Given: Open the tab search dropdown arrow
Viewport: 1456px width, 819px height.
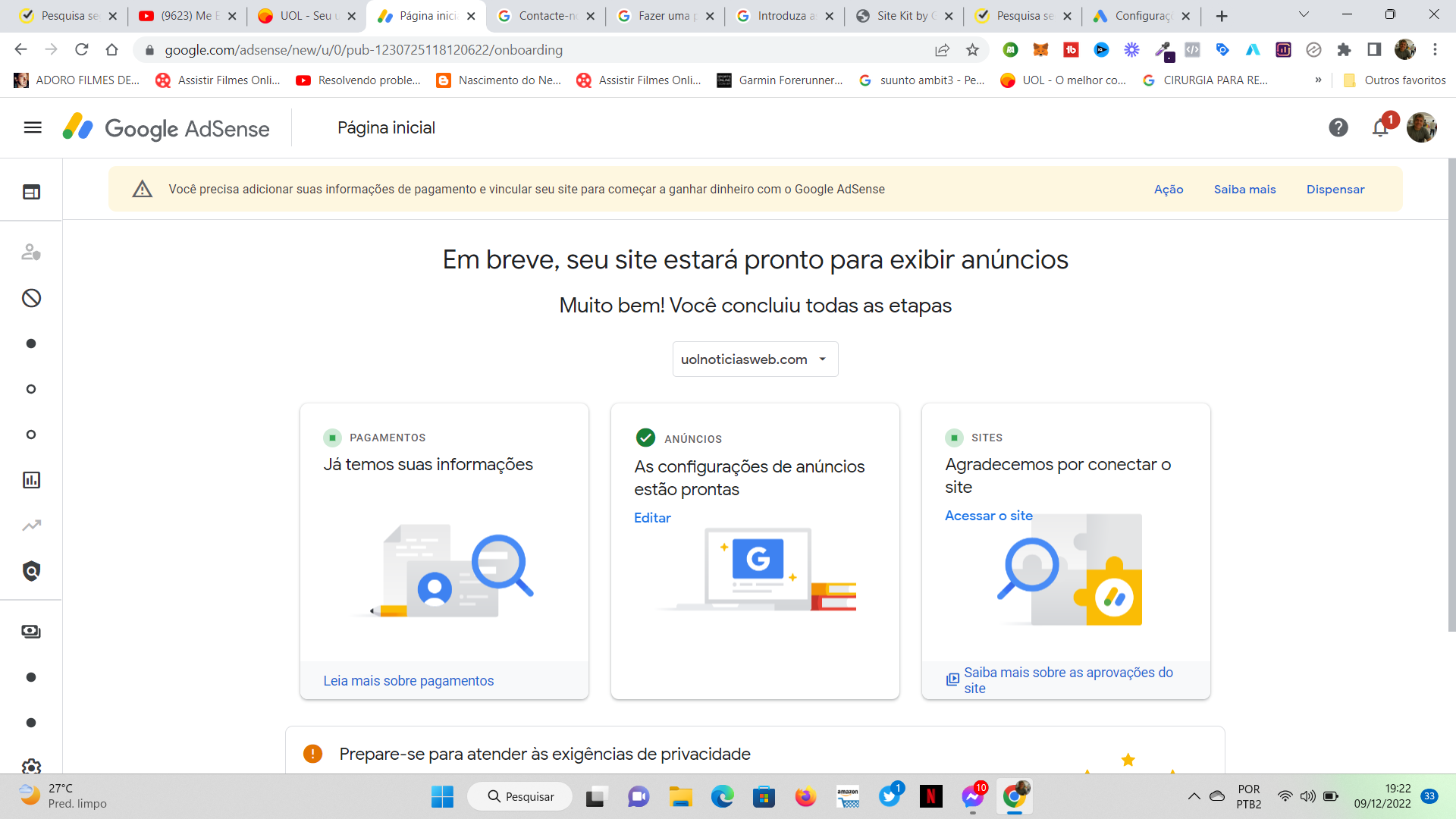Looking at the screenshot, I should tap(1304, 15).
